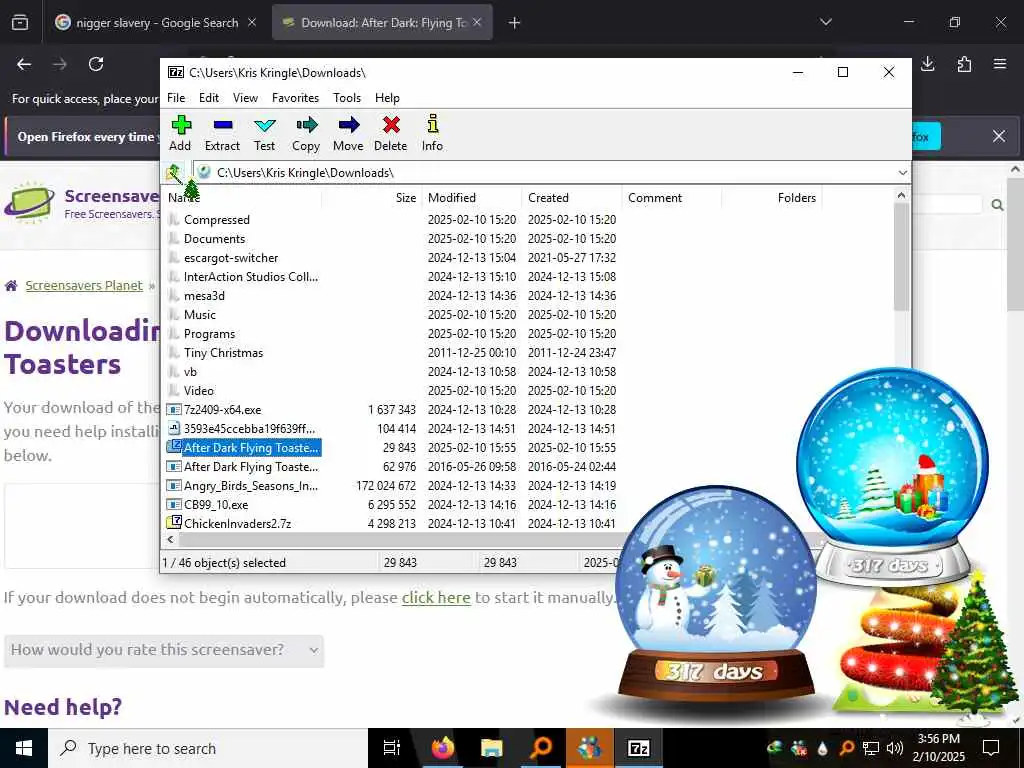The width and height of the screenshot is (1024, 768).
Task: Select the 3593e45ccebba19f639ff... file
Action: coord(249,428)
